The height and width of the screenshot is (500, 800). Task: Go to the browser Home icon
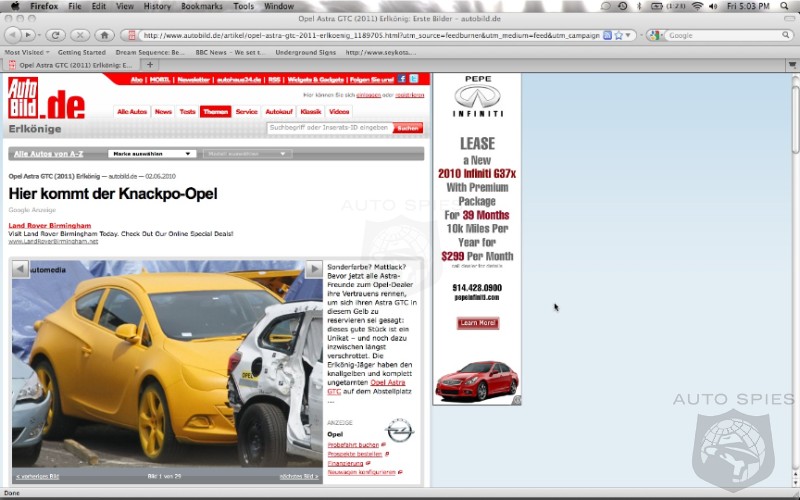coord(104,35)
